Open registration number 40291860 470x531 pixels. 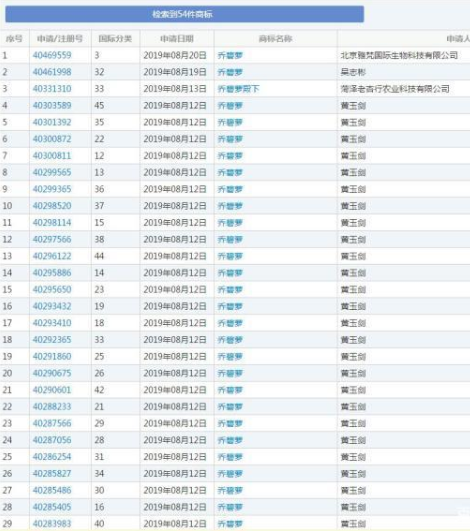(52, 356)
